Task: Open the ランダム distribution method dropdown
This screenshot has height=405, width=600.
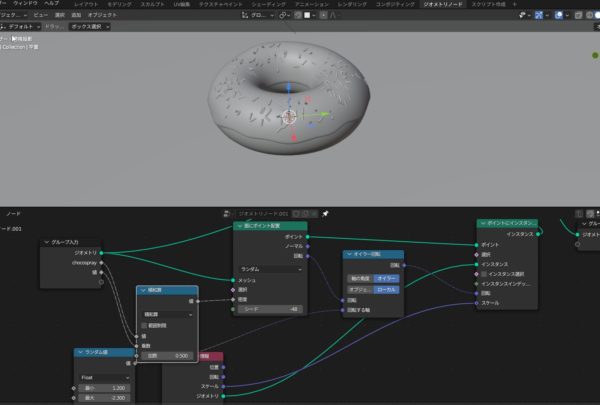Action: tap(270, 268)
